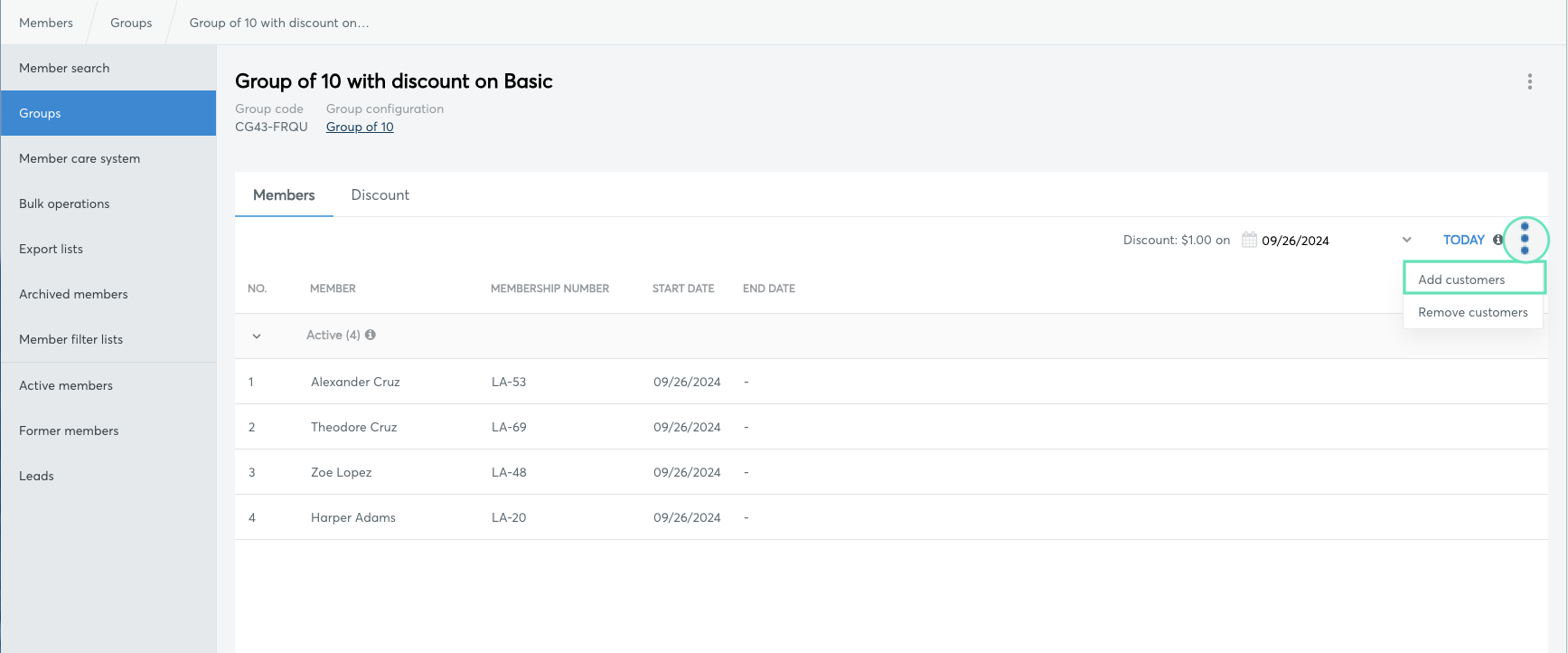Click membership number LA-48
Screen dimensions: 1568x653
click(509, 472)
